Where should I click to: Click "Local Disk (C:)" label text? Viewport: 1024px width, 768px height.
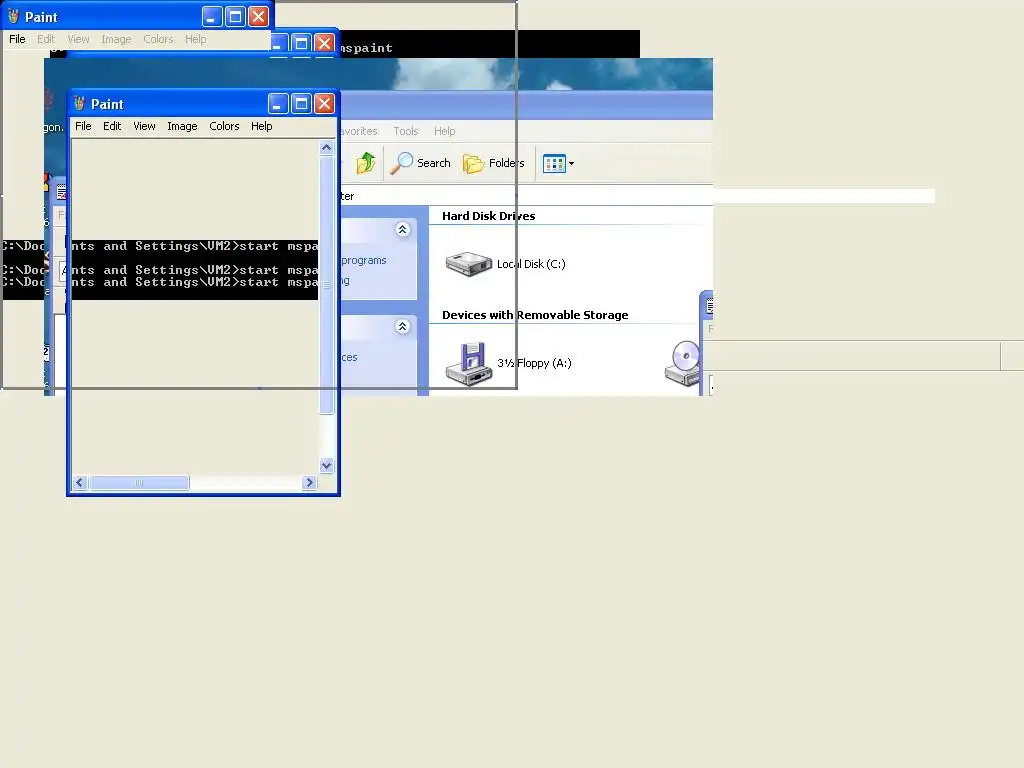[531, 264]
